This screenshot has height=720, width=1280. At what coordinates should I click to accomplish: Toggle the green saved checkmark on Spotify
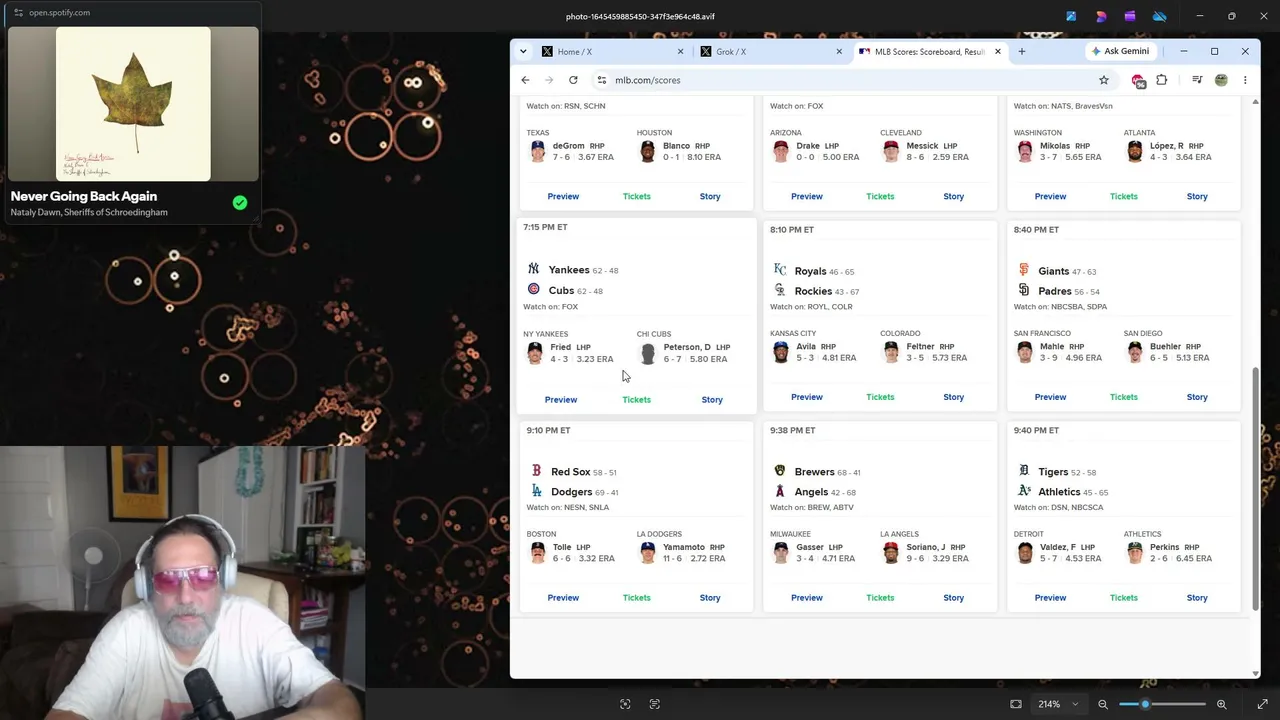click(x=240, y=202)
